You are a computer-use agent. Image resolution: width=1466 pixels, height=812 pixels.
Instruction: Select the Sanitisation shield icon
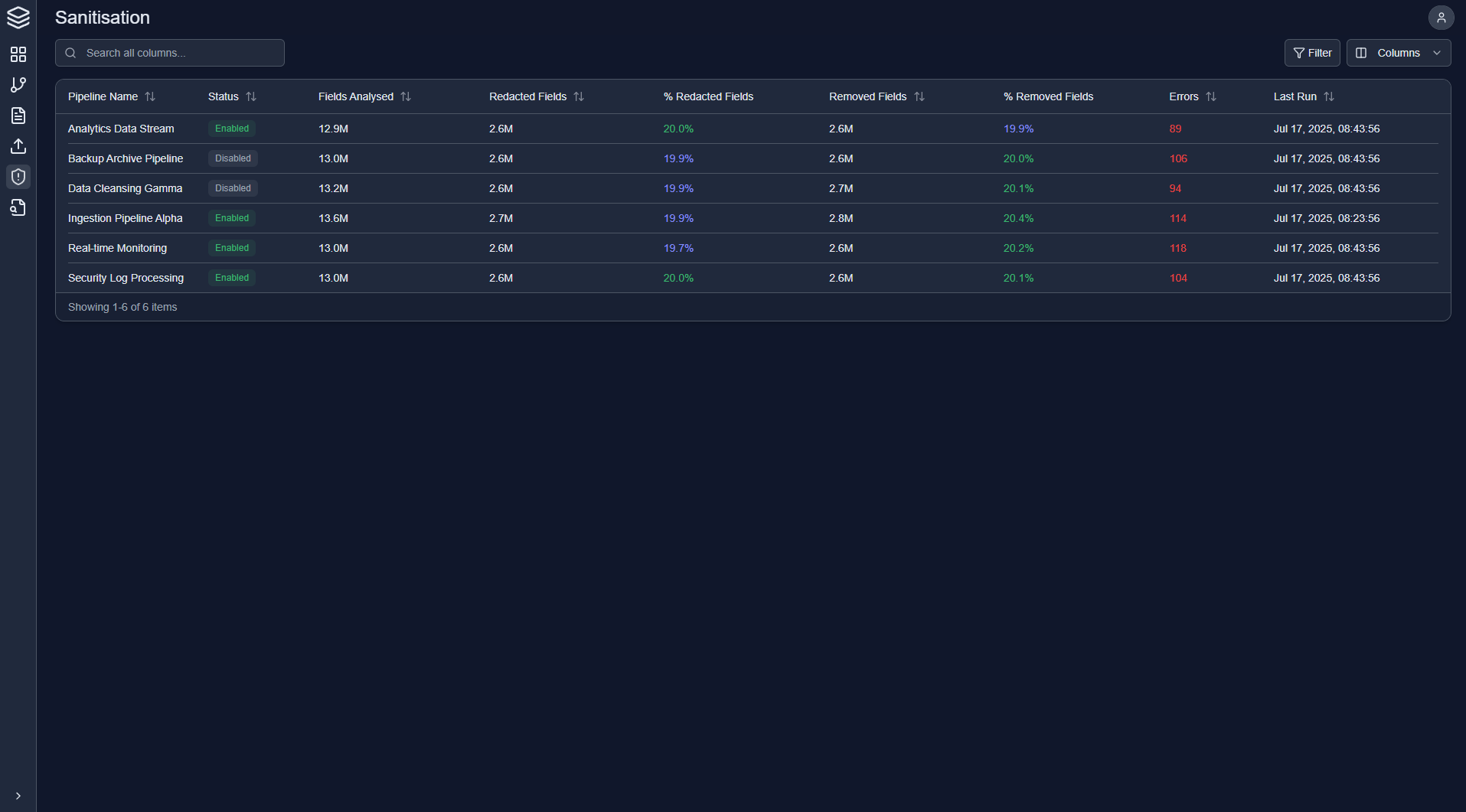[18, 177]
